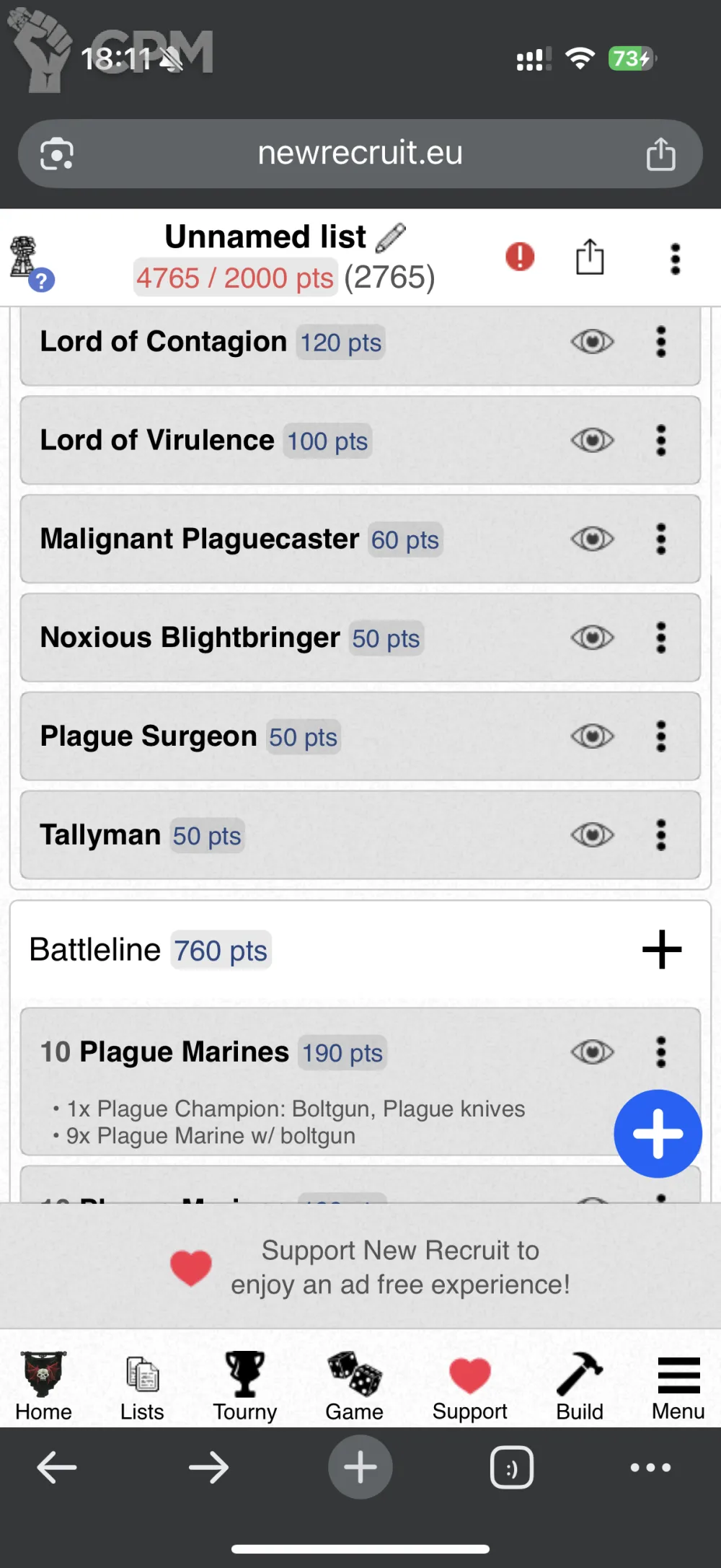Add a unit to Battleline section
This screenshot has width=721, height=1568.
662,949
